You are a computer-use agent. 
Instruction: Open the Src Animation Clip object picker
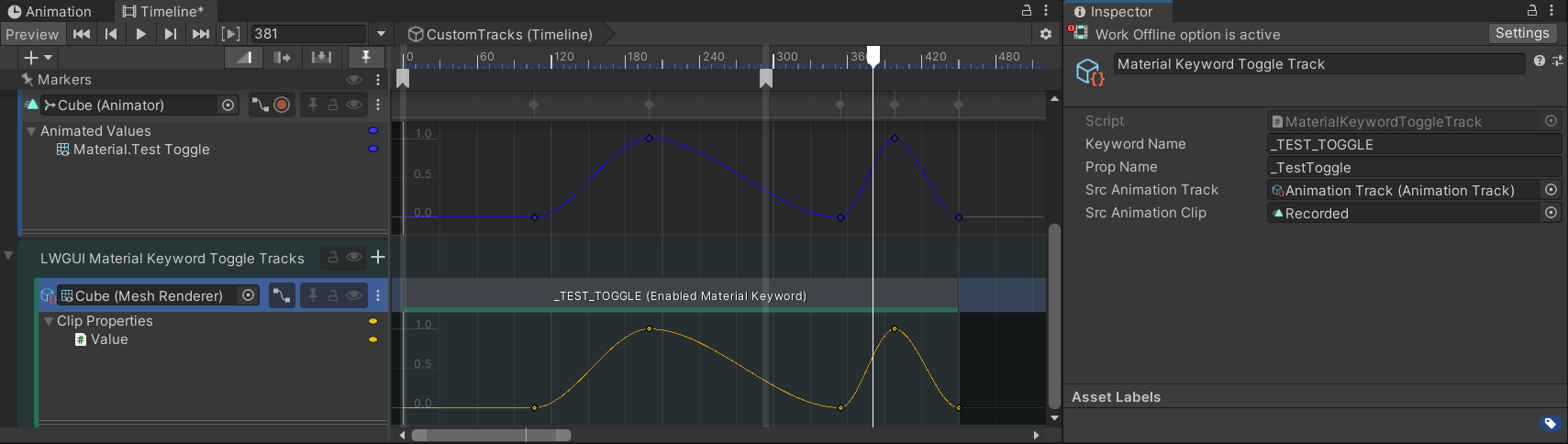(1551, 213)
